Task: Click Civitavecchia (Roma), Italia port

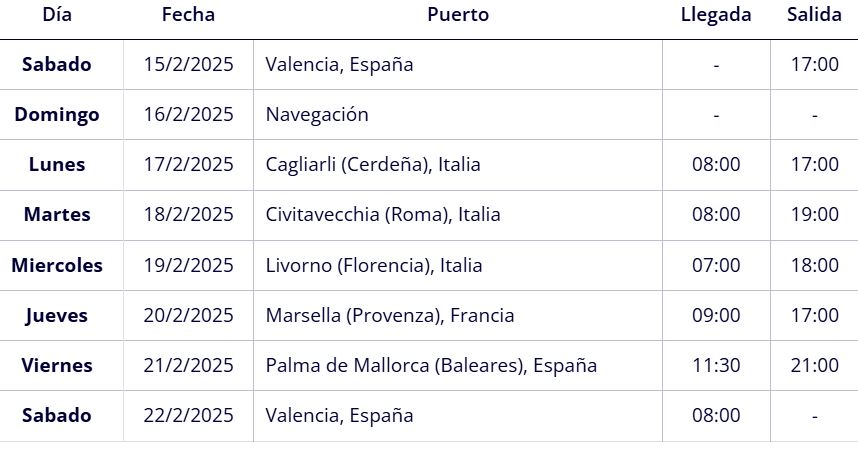Action: pyautogui.click(x=382, y=214)
